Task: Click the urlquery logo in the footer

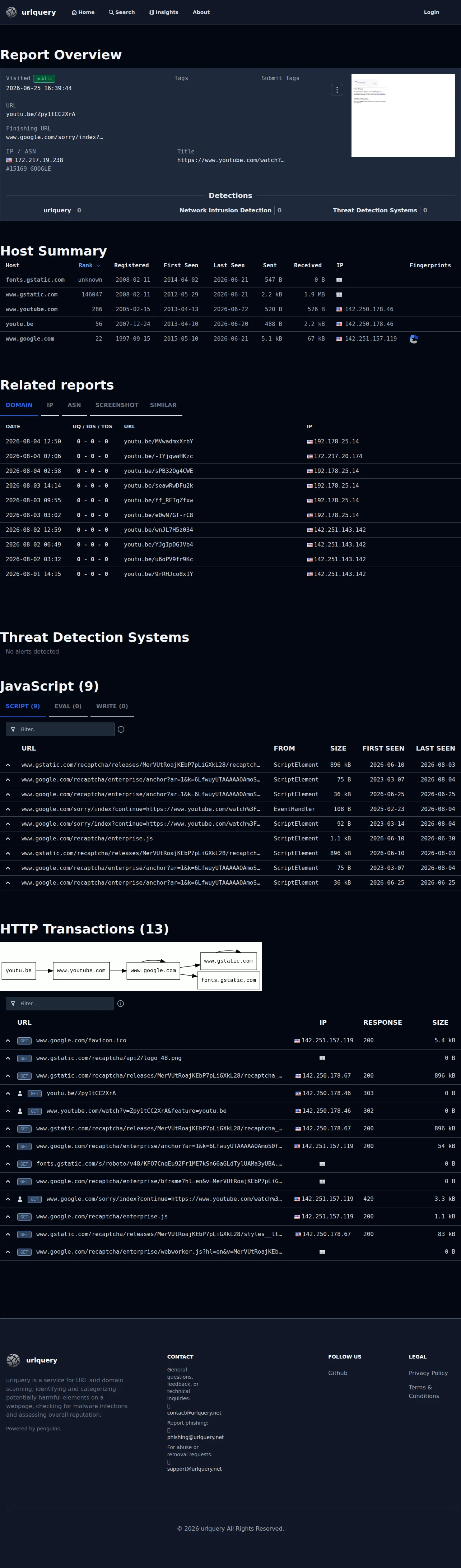Action: click(32, 1360)
